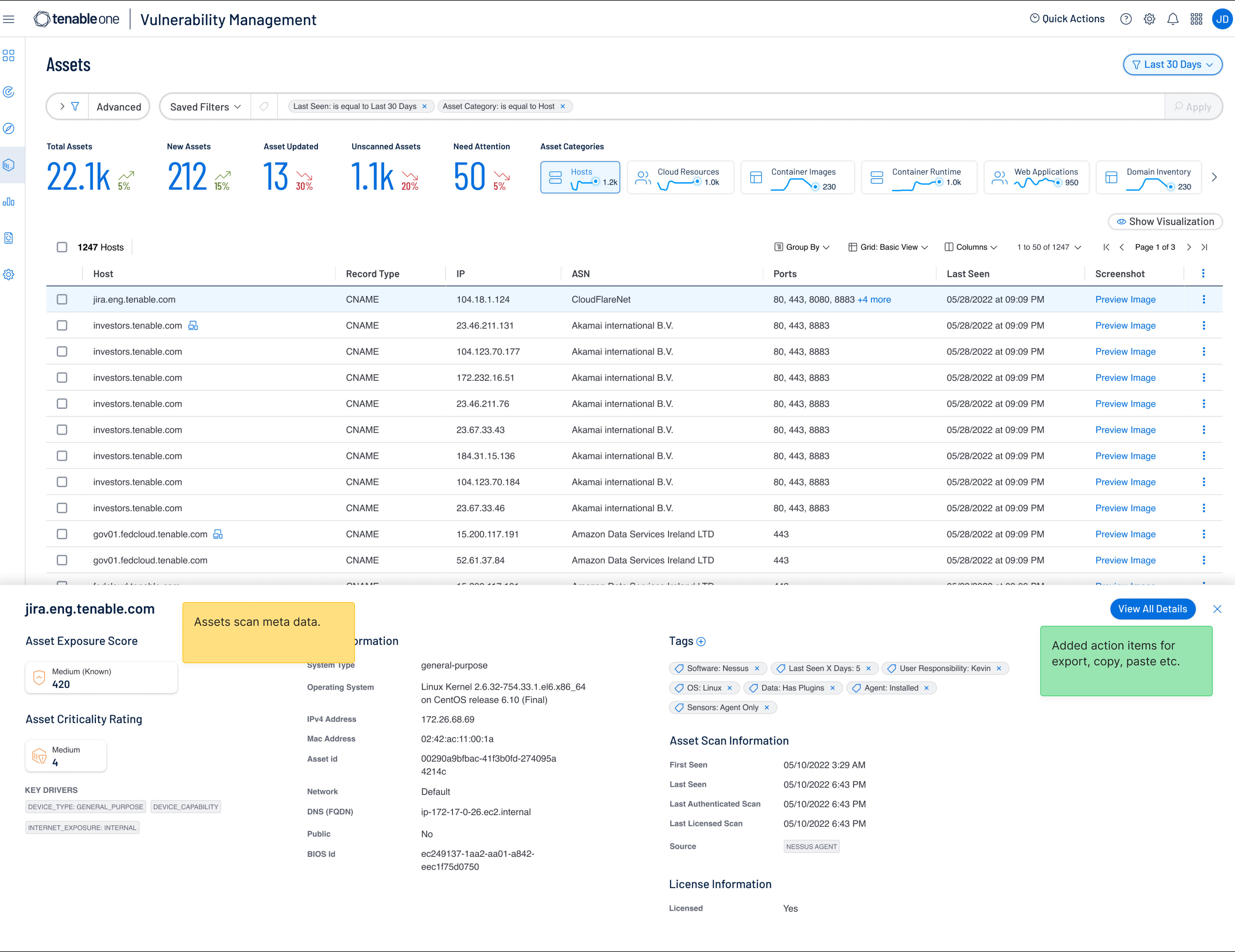Viewport: 1235px width, 952px height.
Task: Click the Quick Actions button
Action: pyautogui.click(x=1067, y=19)
